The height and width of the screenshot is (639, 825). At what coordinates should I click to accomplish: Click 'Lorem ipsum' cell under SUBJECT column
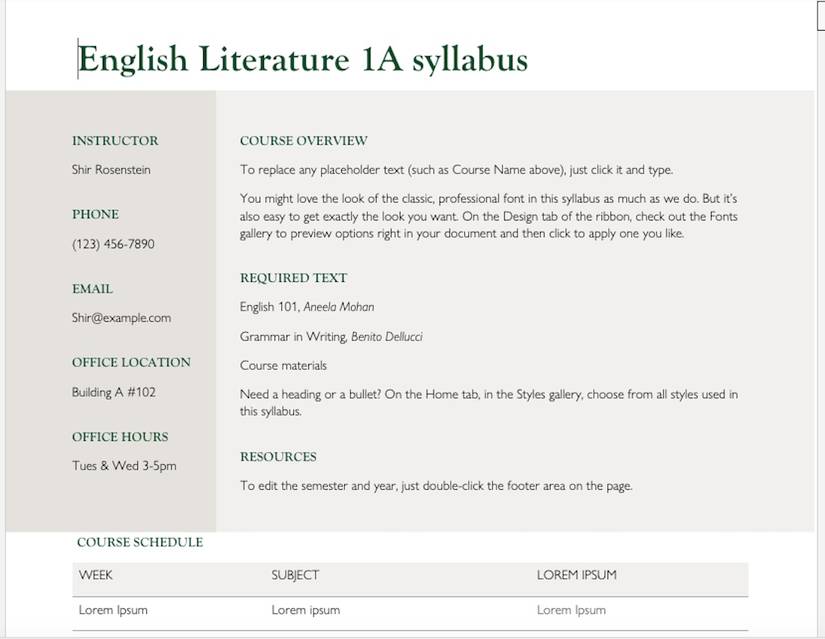pos(306,611)
